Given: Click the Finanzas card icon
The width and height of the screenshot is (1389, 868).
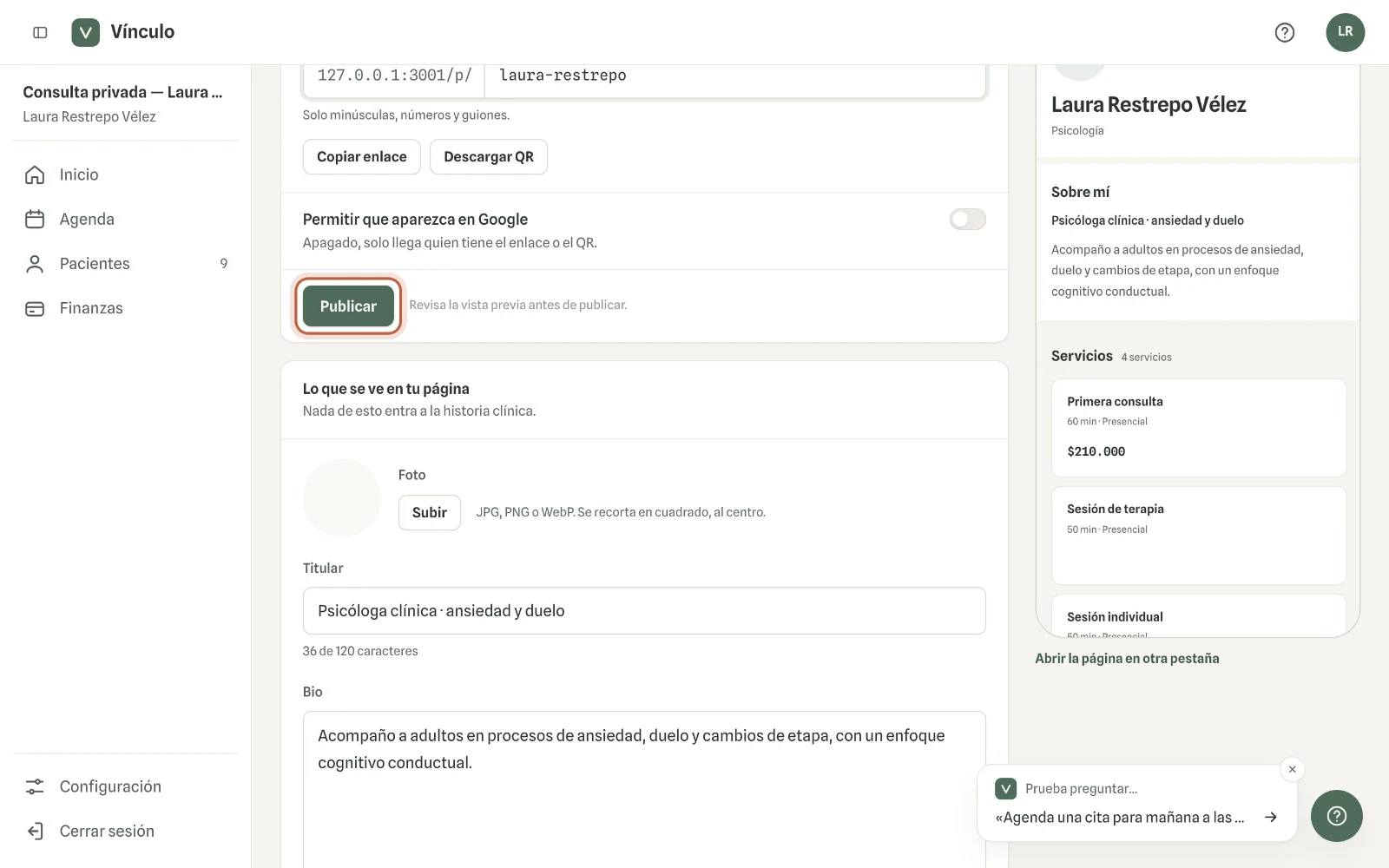Looking at the screenshot, I should (35, 308).
